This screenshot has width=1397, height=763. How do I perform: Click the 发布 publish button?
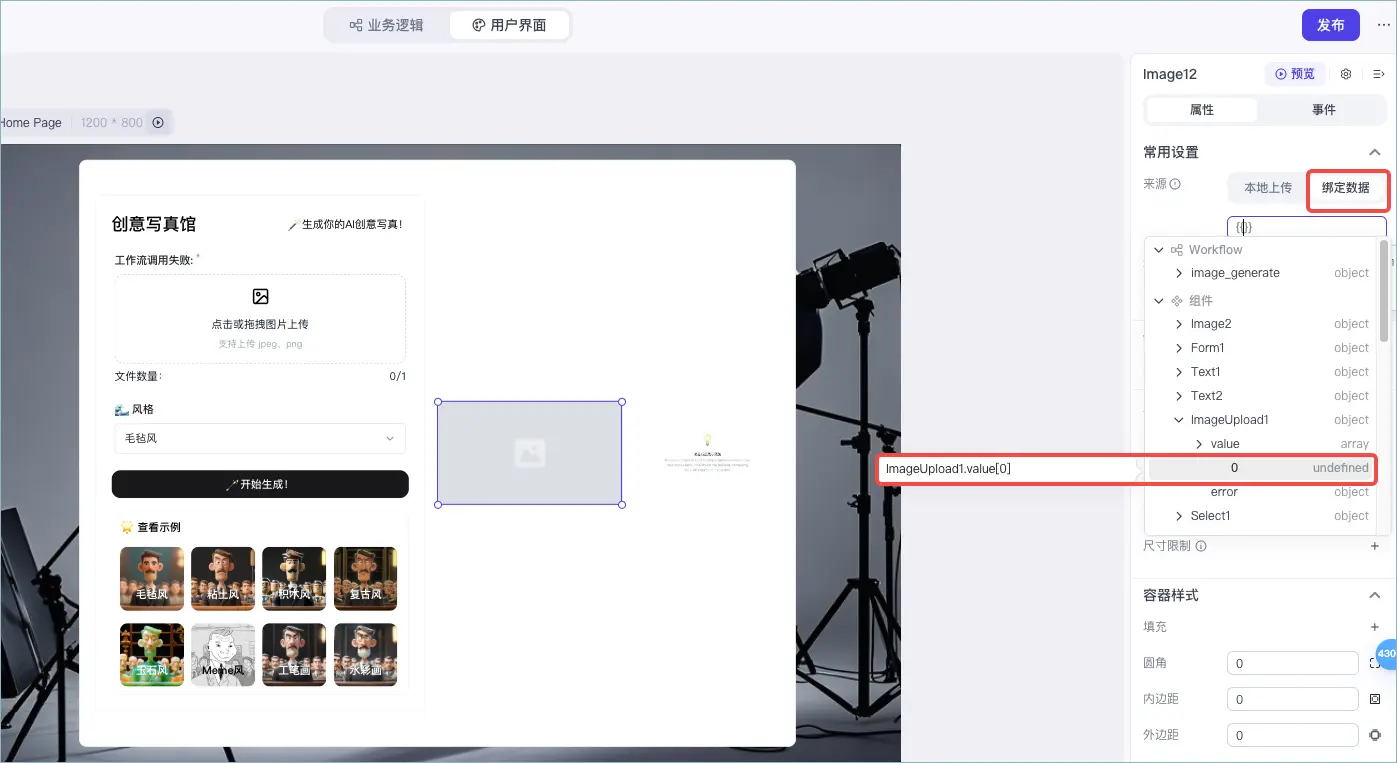pyautogui.click(x=1331, y=25)
